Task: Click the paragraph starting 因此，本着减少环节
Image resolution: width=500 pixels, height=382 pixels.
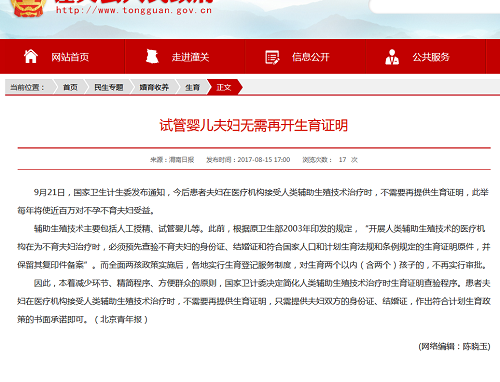Action: tap(253, 301)
